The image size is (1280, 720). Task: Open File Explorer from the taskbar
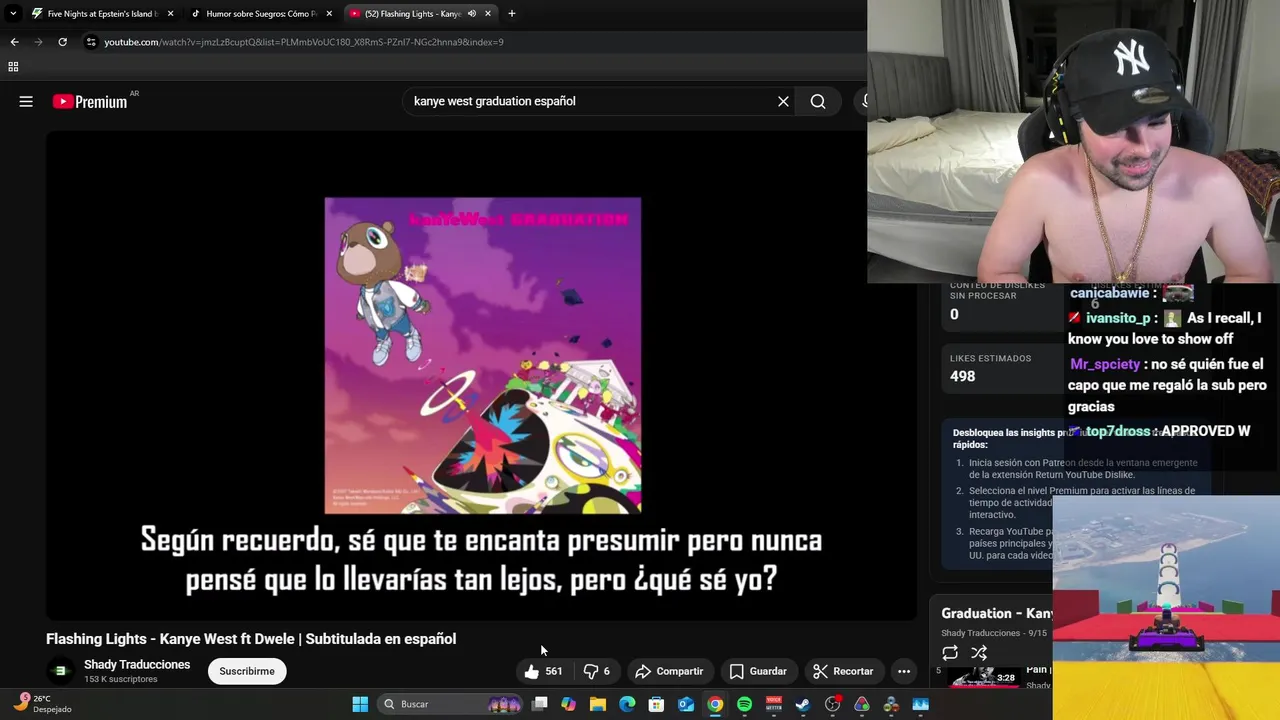click(598, 704)
